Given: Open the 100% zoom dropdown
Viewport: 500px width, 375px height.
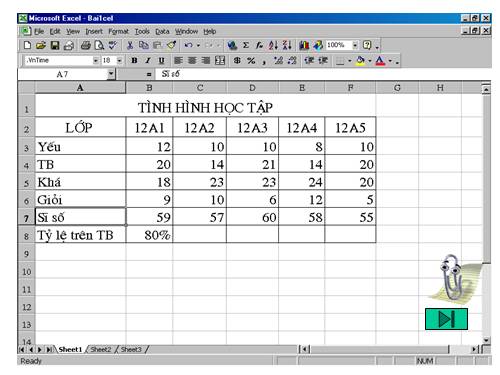Looking at the screenshot, I should (355, 45).
